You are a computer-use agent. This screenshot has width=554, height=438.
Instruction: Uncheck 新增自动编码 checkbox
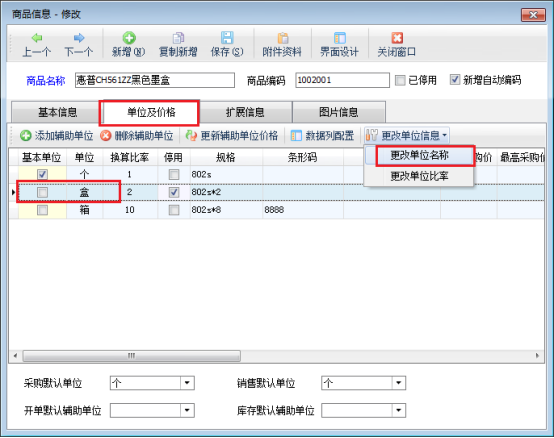coord(455,80)
